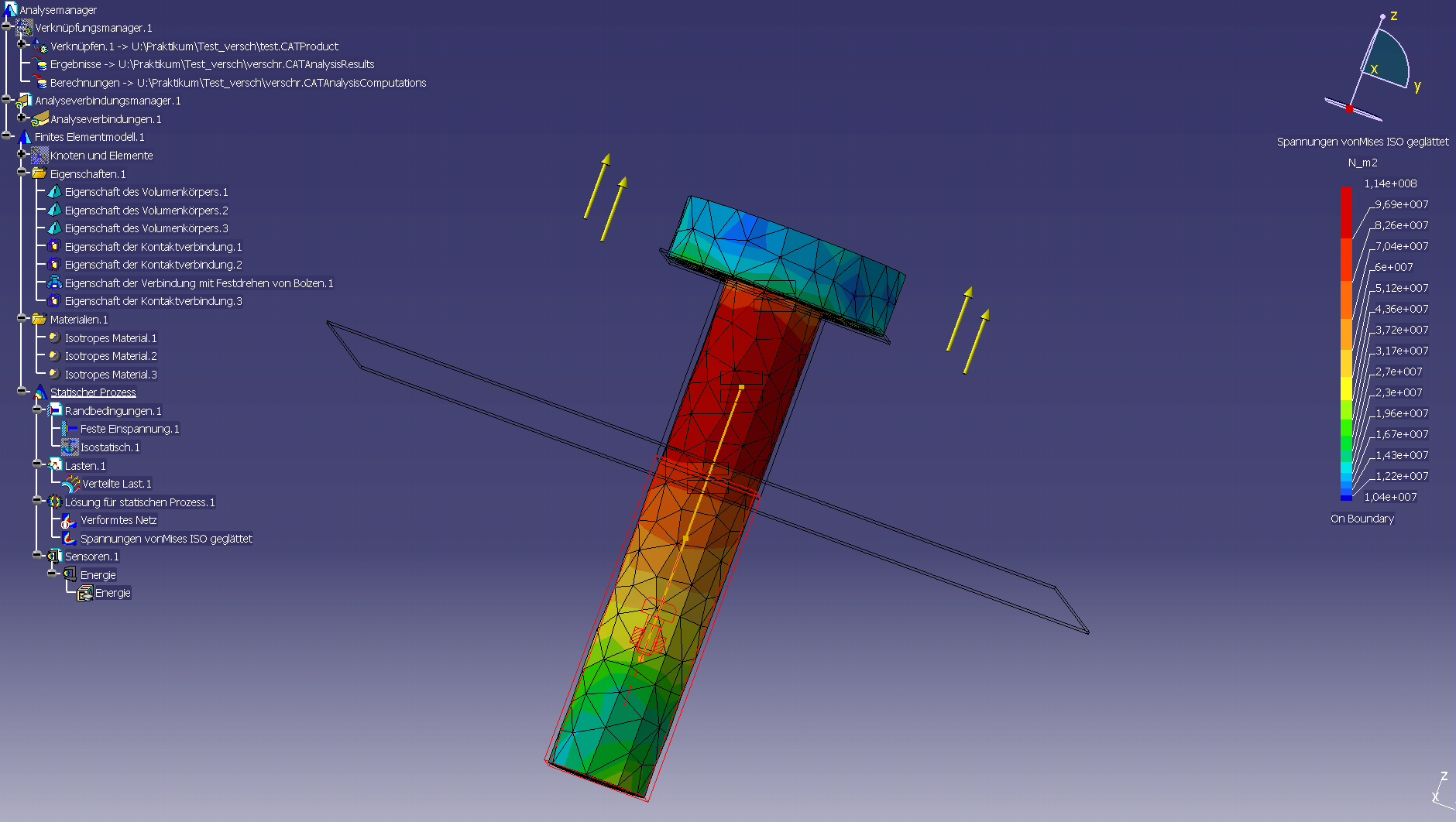Image resolution: width=1456 pixels, height=822 pixels.
Task: Select the Analysemanager root icon
Action: pyautogui.click(x=10, y=9)
